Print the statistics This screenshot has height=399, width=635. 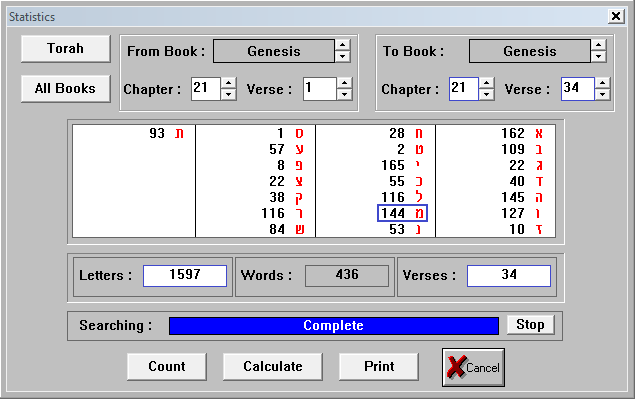(x=379, y=367)
